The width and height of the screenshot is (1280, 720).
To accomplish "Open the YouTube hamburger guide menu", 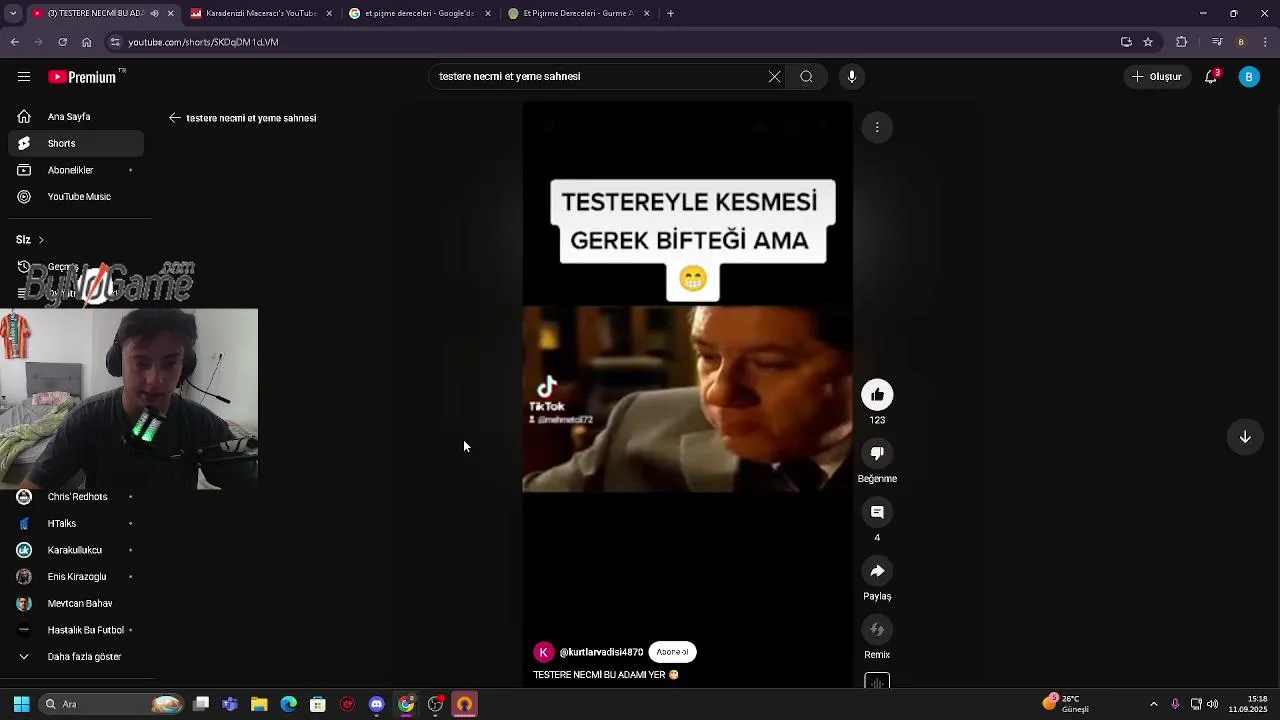I will (x=24, y=77).
